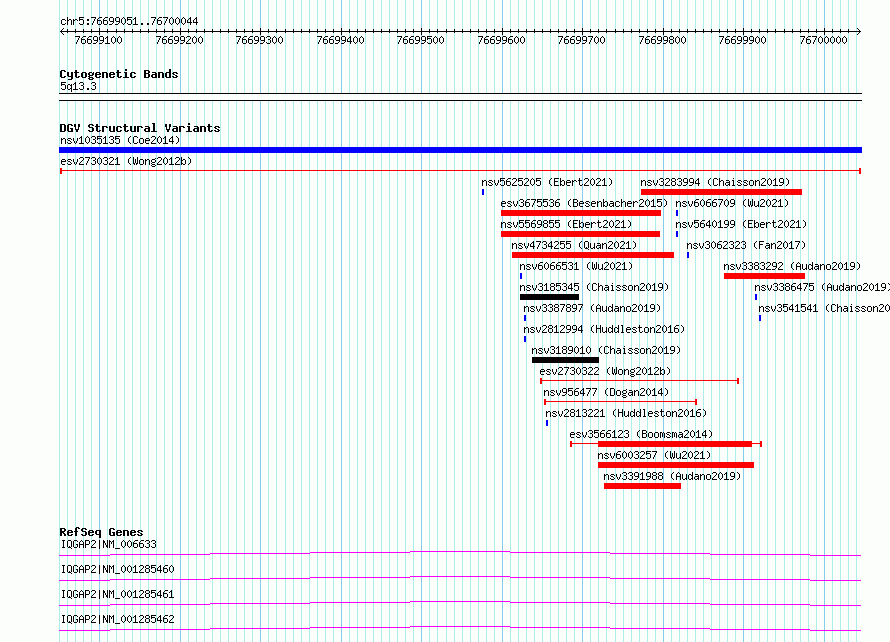This screenshot has height=642, width=890.
Task: Click the nsv6003257 (Wu2021) red bar
Action: pos(676,465)
